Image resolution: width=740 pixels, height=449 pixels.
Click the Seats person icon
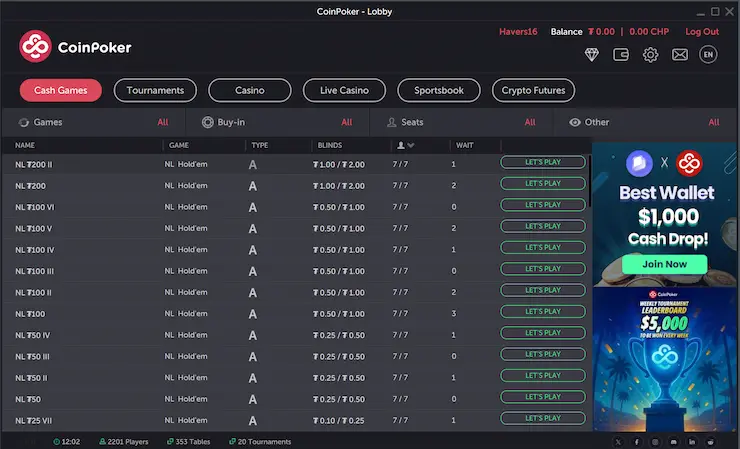(x=392, y=122)
